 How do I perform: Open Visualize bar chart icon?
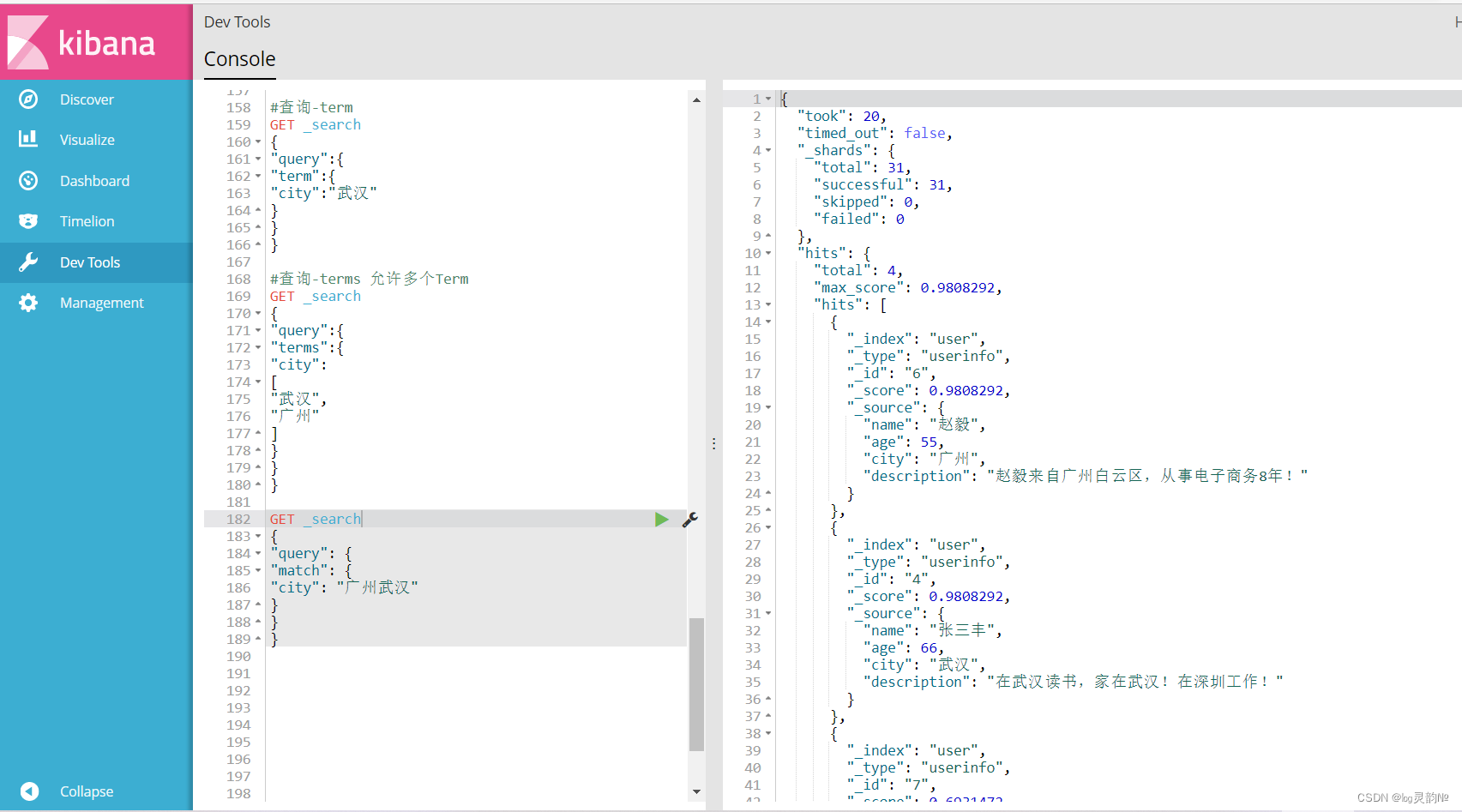28,139
